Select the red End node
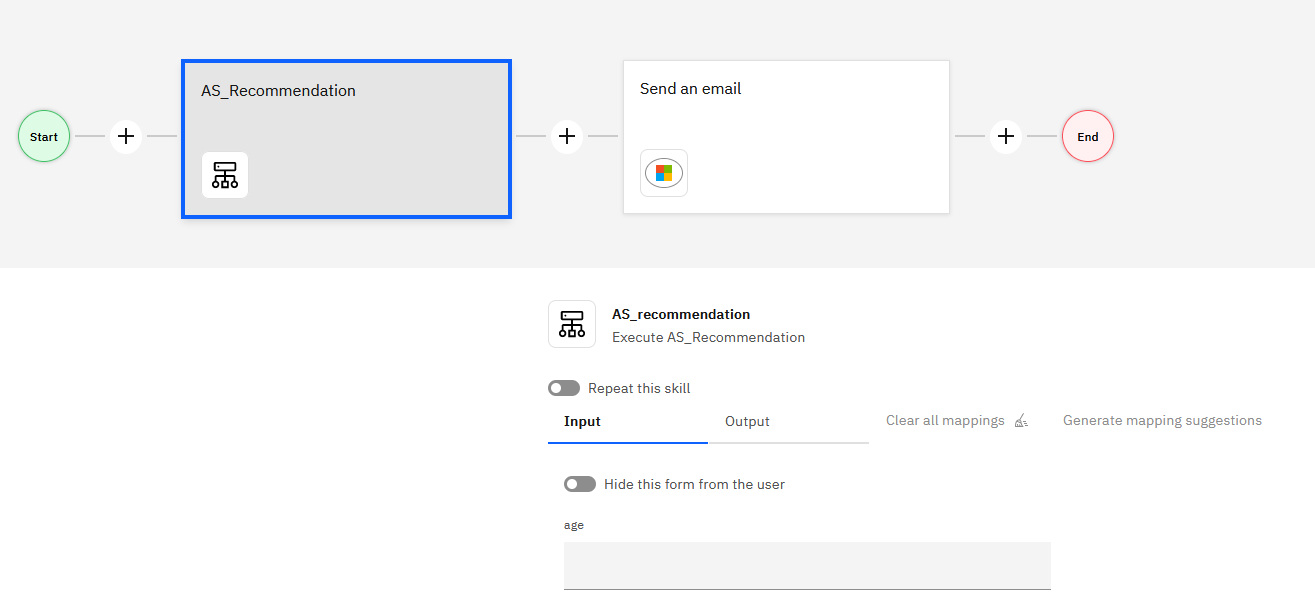1315x600 pixels. tap(1088, 137)
